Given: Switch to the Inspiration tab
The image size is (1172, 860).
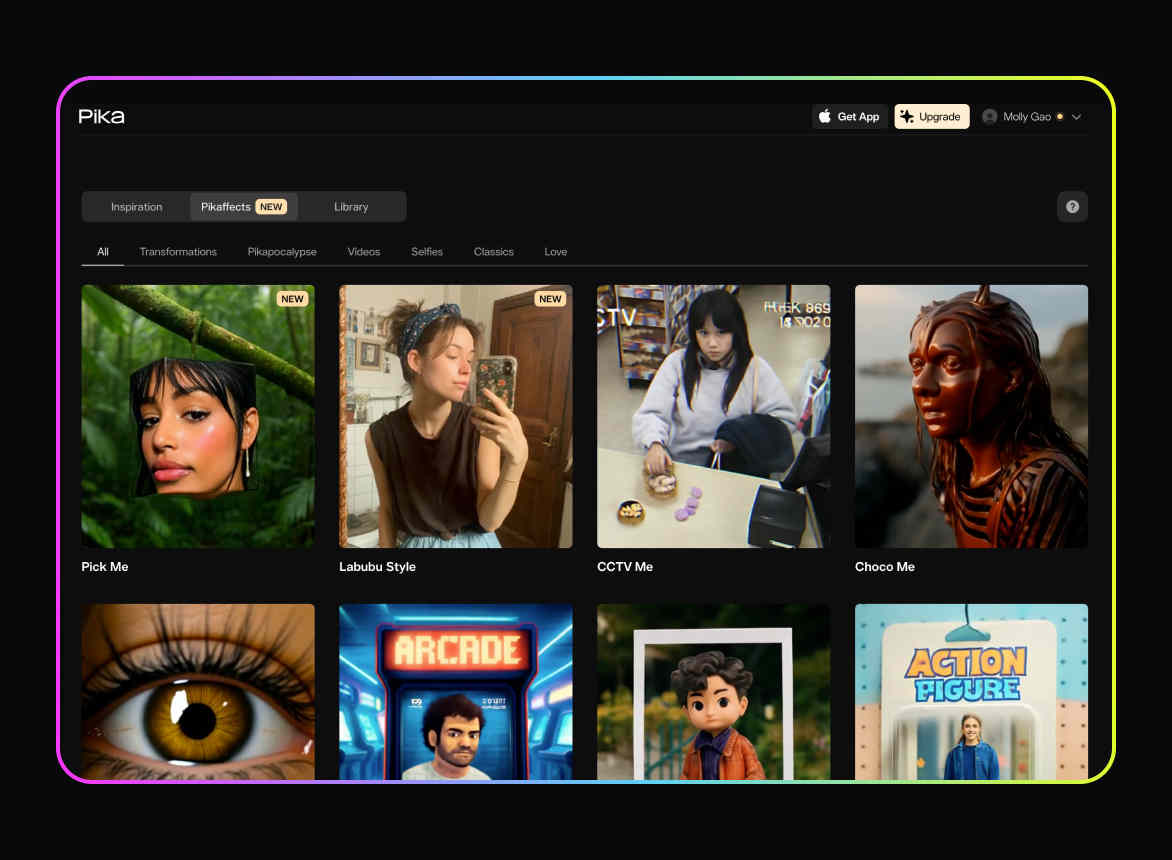Looking at the screenshot, I should (136, 207).
